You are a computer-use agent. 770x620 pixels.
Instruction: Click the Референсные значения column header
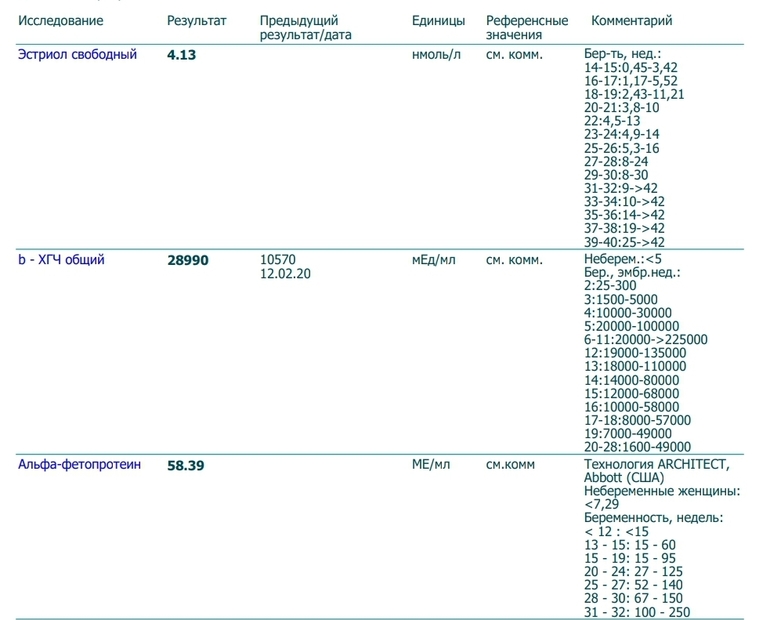point(527,27)
